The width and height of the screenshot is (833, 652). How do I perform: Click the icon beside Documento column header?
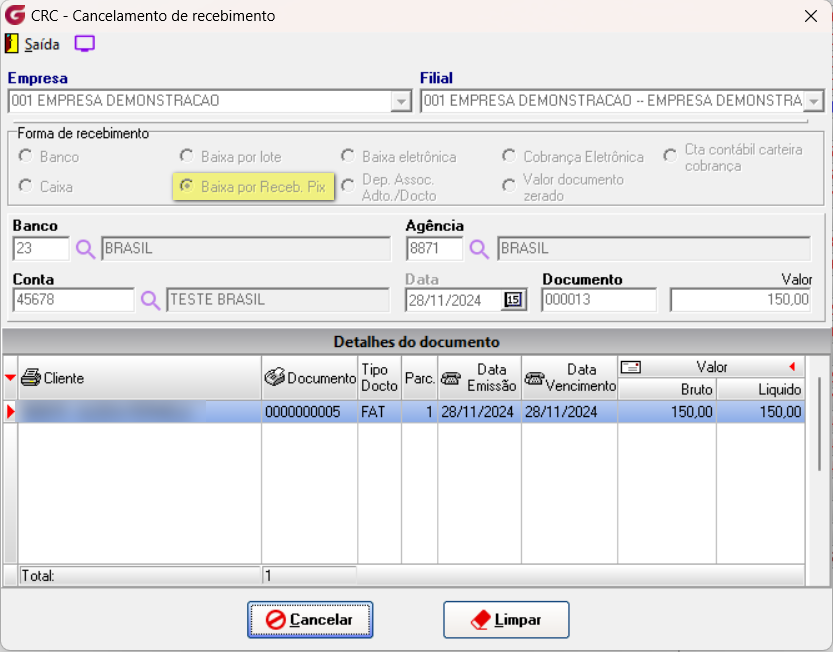[275, 377]
